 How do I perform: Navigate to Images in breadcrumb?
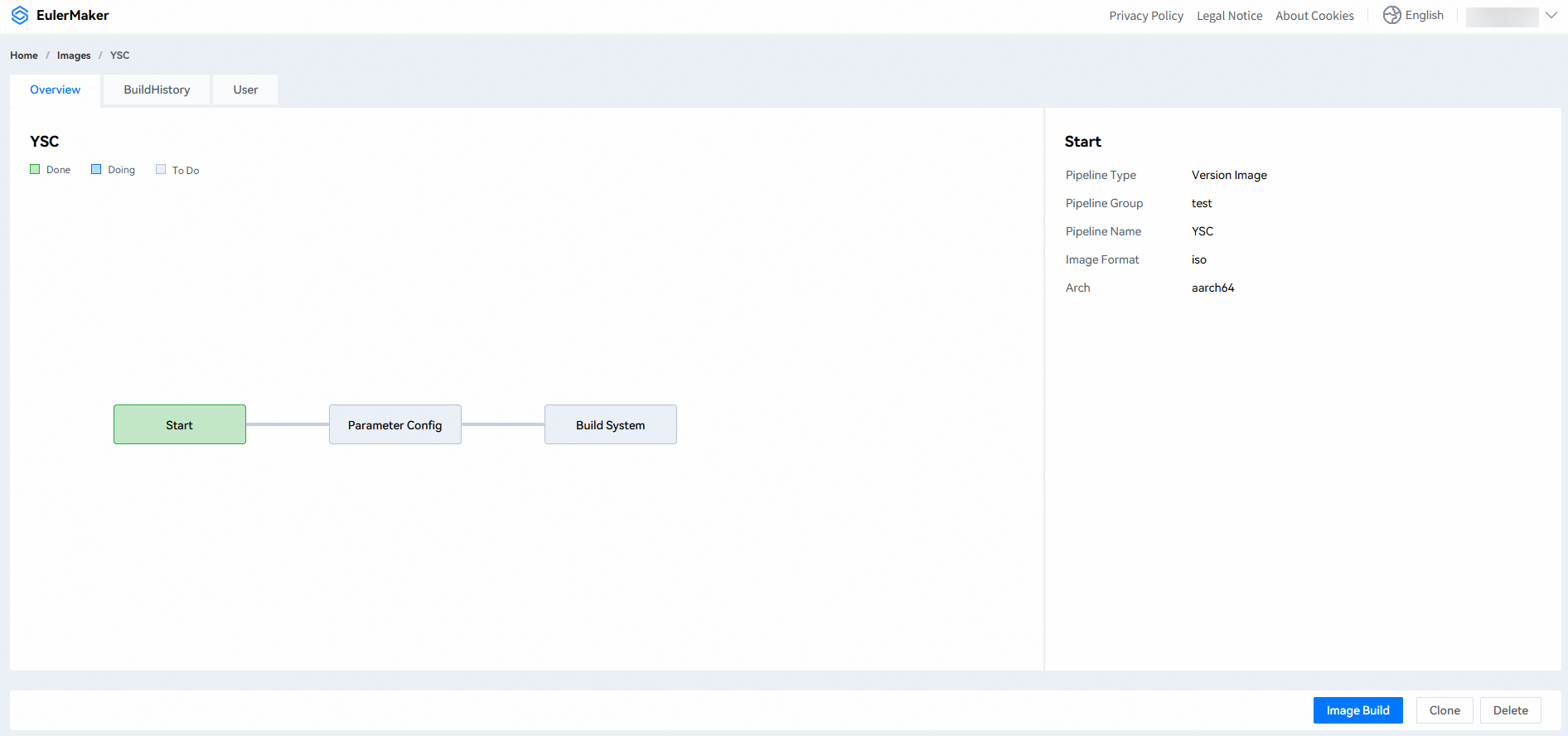point(74,56)
